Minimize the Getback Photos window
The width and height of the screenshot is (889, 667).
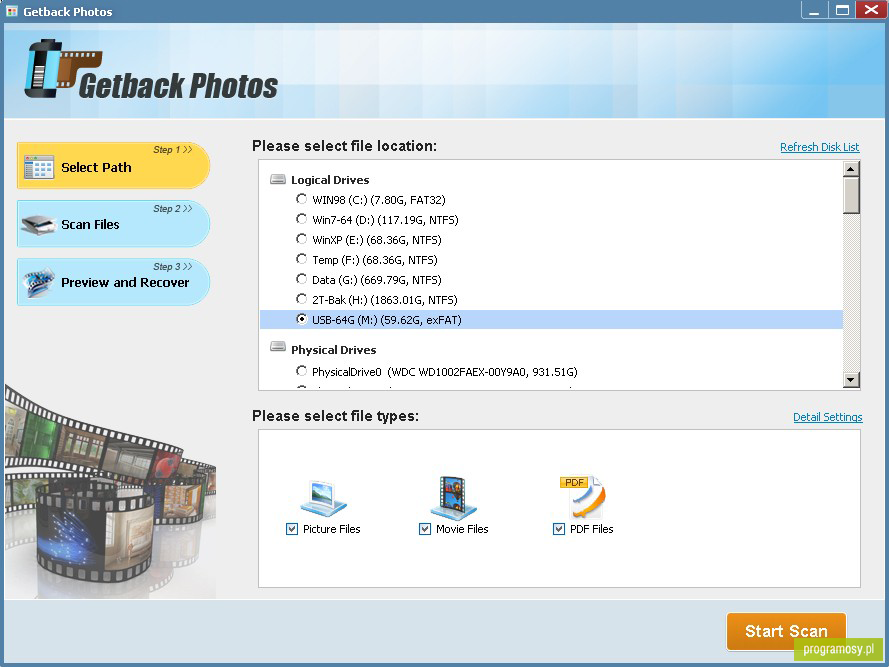point(814,10)
